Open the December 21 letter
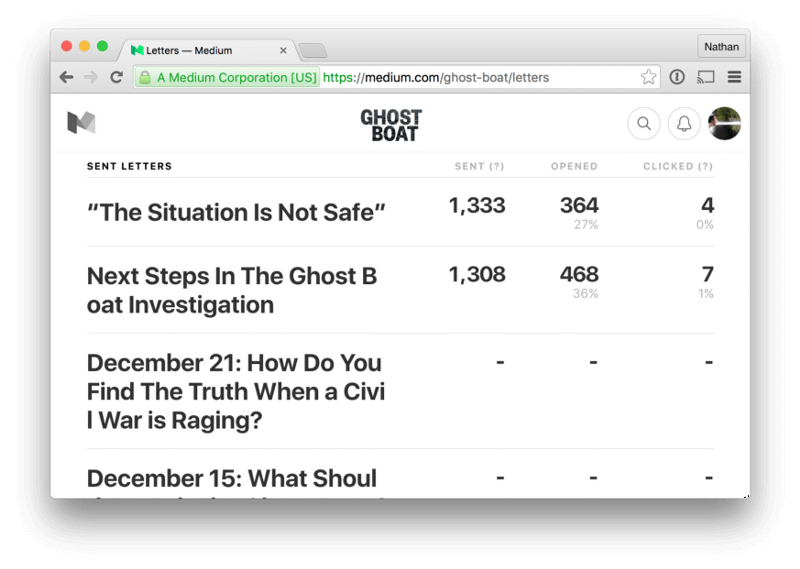 click(236, 391)
